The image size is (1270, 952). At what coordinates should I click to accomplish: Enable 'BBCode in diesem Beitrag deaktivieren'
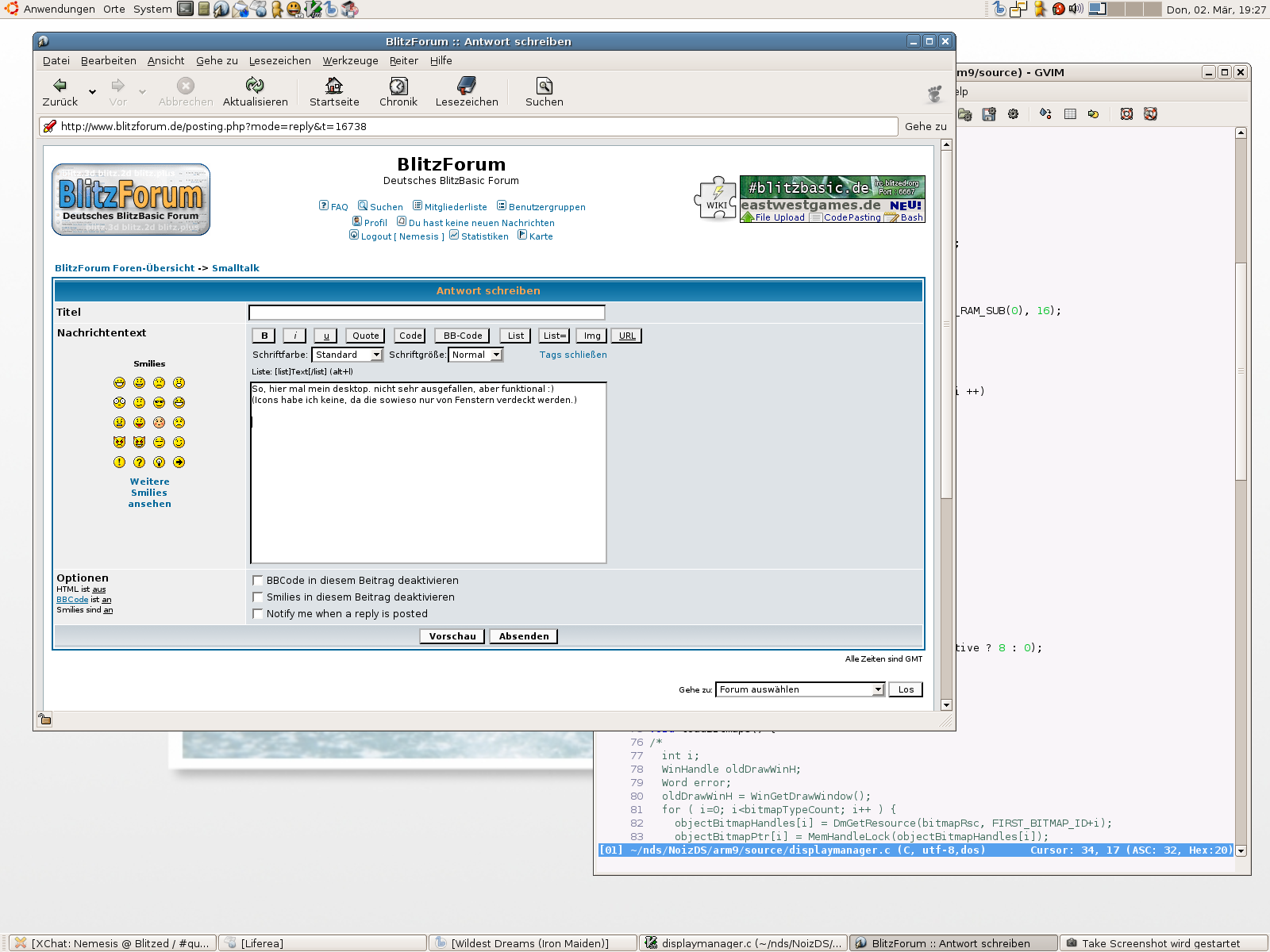point(258,581)
